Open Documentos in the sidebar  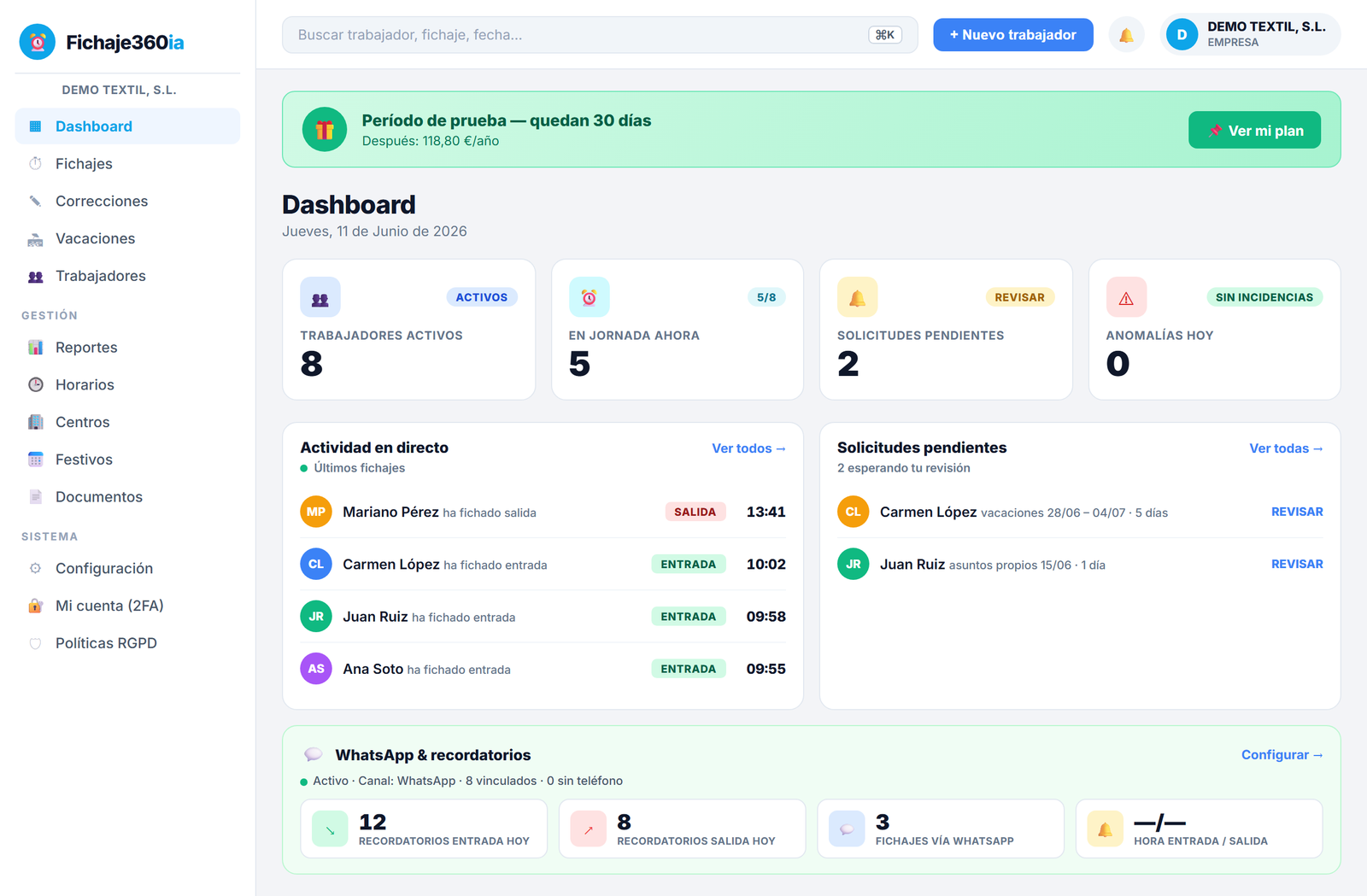127,496
